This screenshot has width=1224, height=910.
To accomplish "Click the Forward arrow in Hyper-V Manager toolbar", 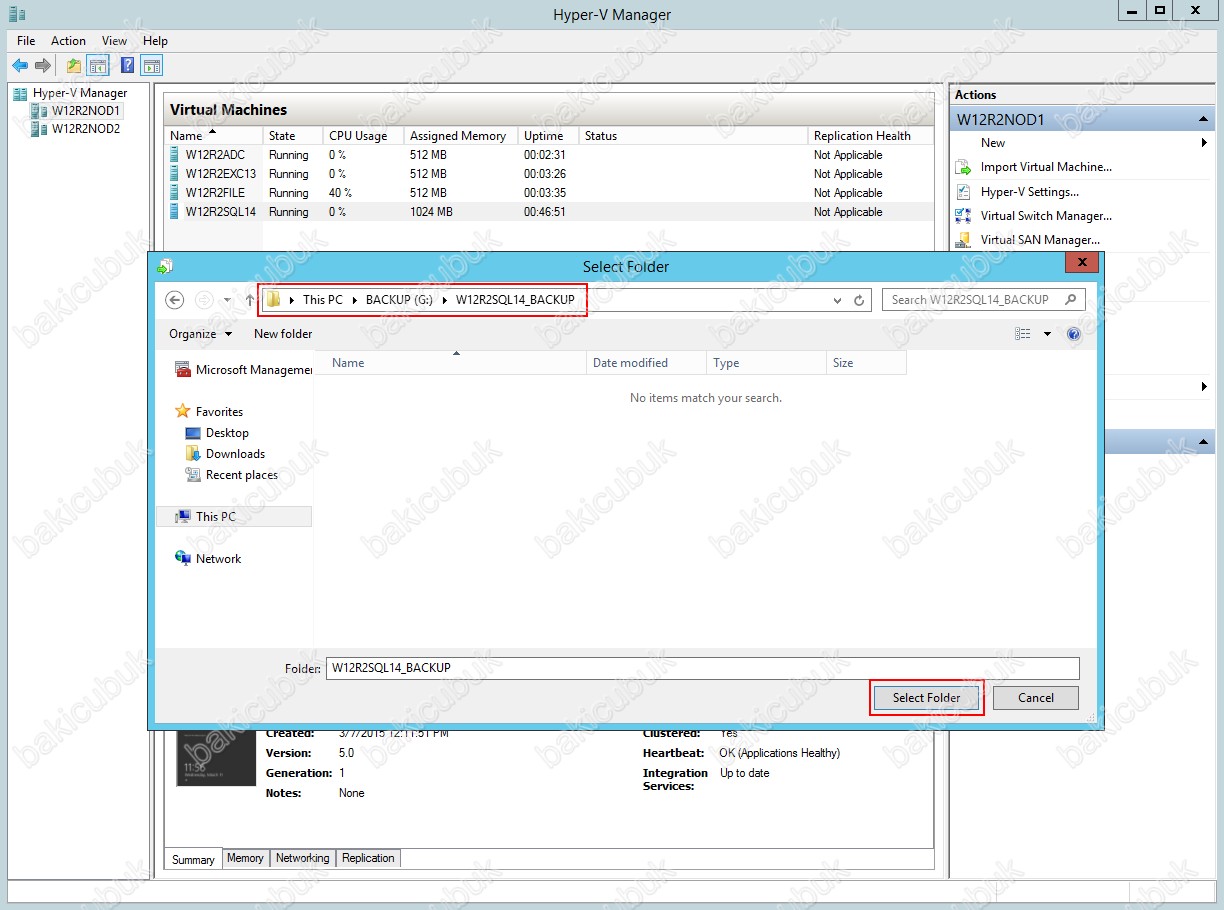I will point(43,66).
